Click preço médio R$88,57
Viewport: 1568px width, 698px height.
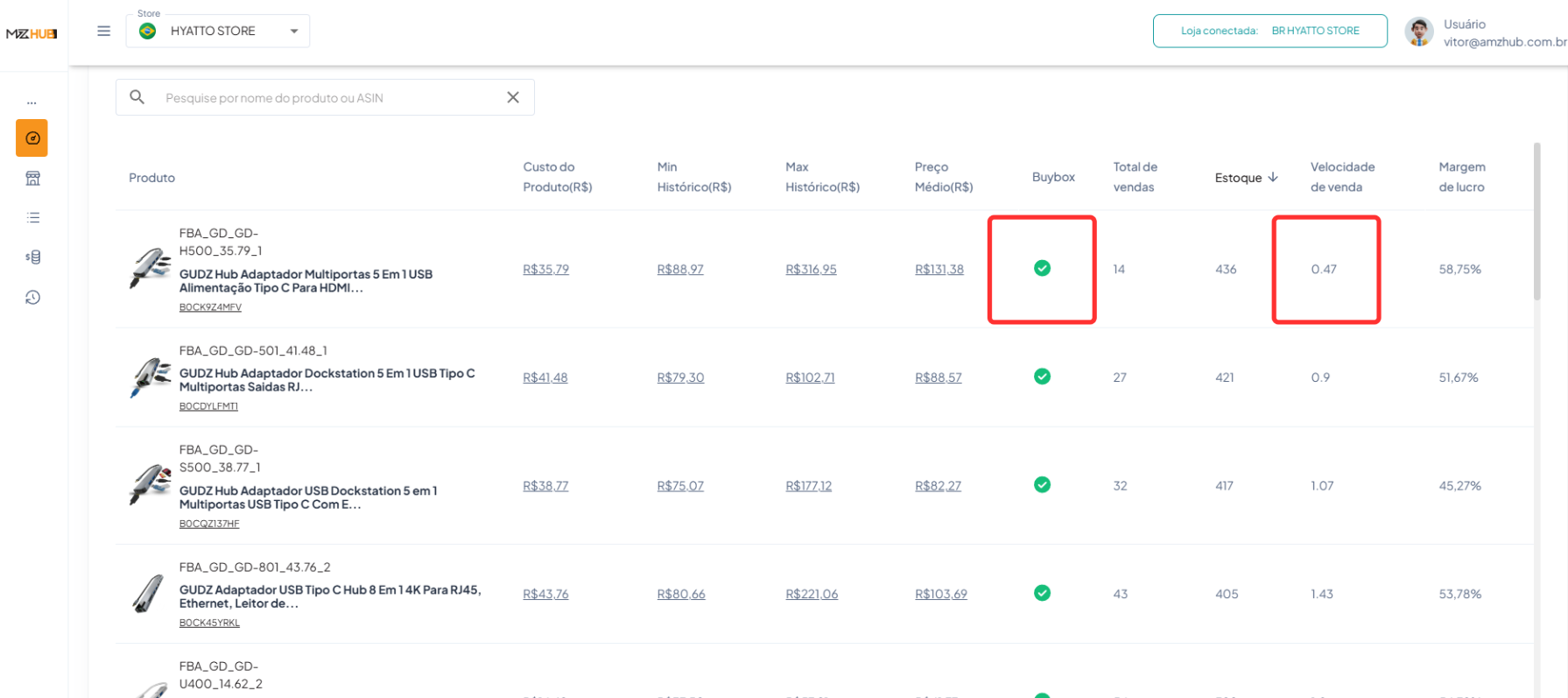pyautogui.click(x=939, y=377)
